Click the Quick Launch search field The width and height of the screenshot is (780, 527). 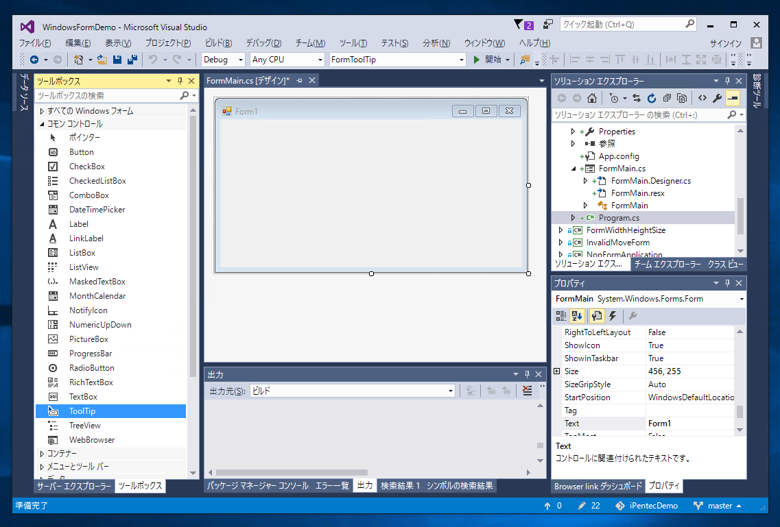[x=628, y=24]
